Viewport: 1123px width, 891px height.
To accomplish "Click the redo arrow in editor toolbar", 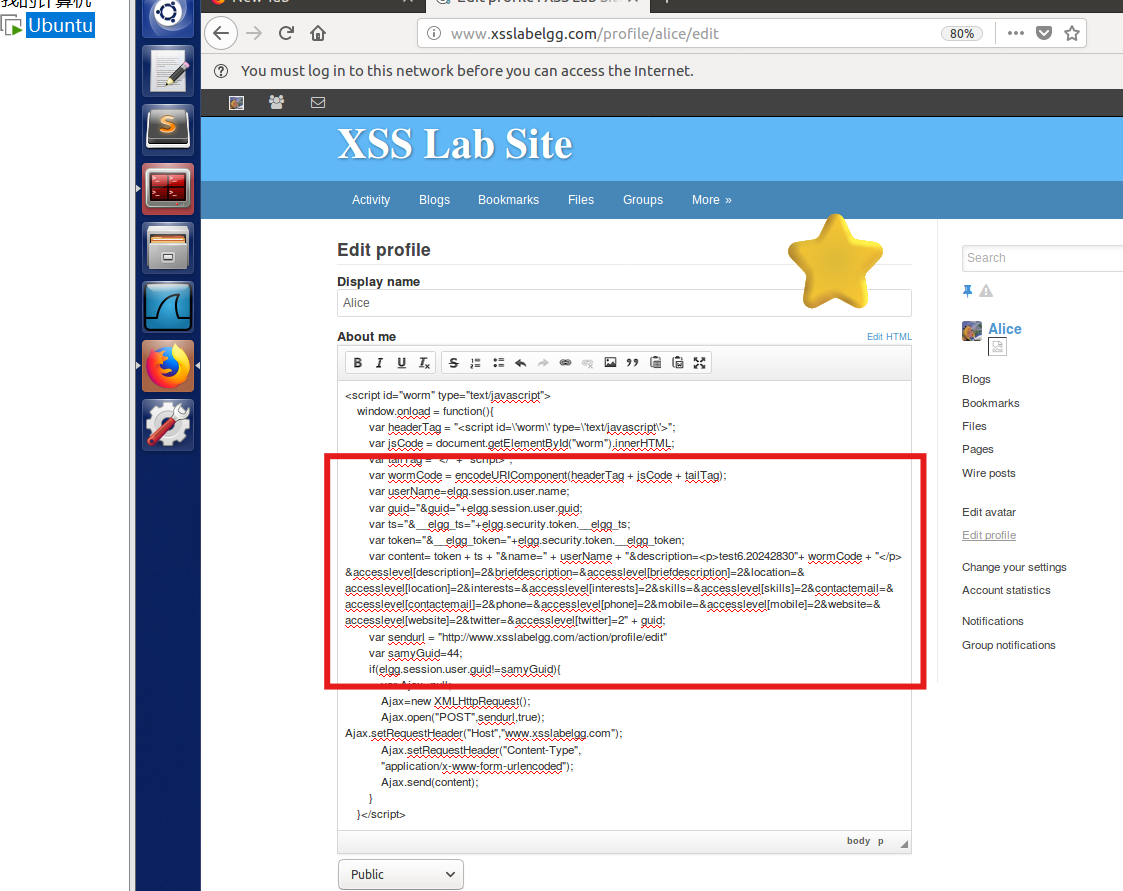I will [x=543, y=362].
